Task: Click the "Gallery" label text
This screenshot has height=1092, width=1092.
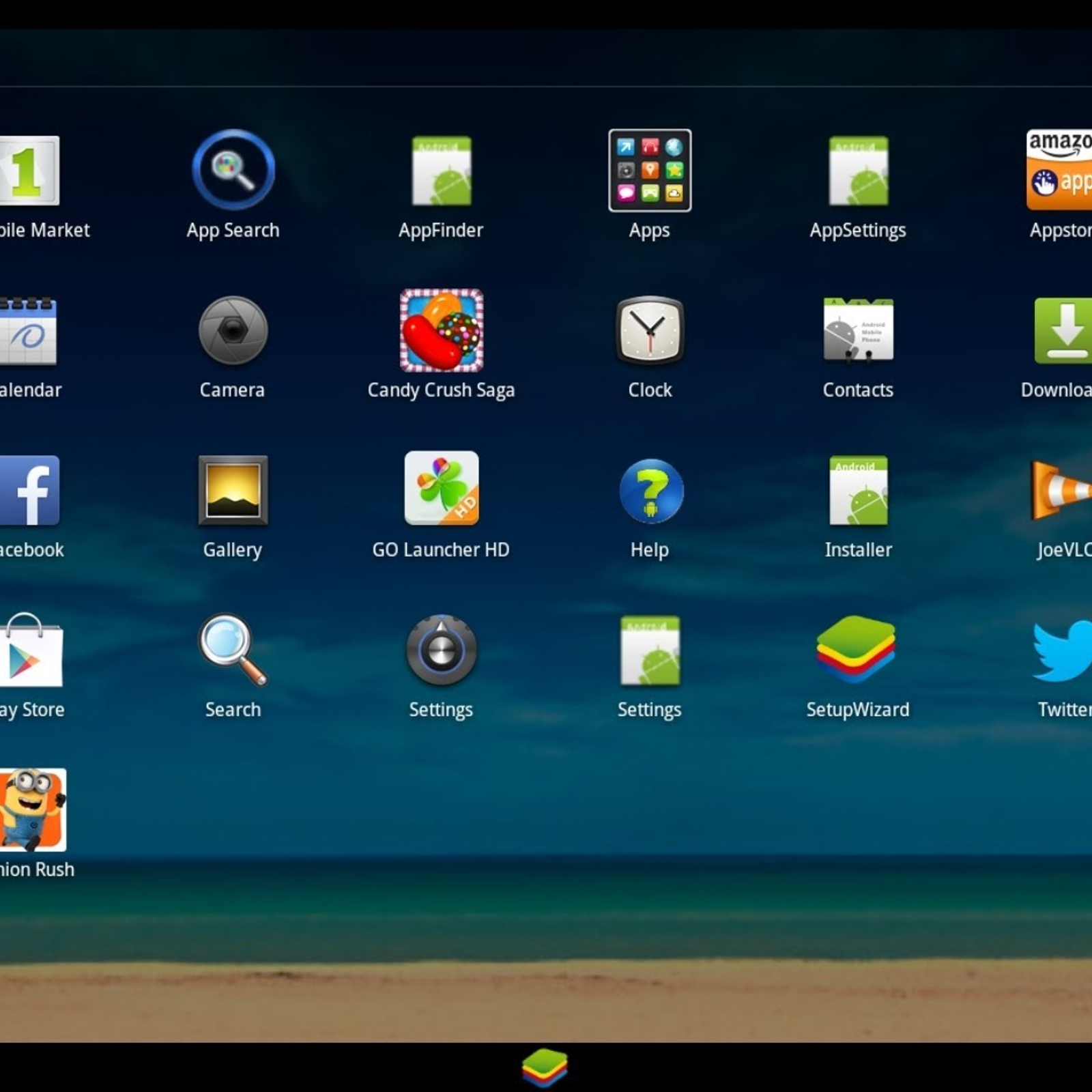Action: click(233, 550)
